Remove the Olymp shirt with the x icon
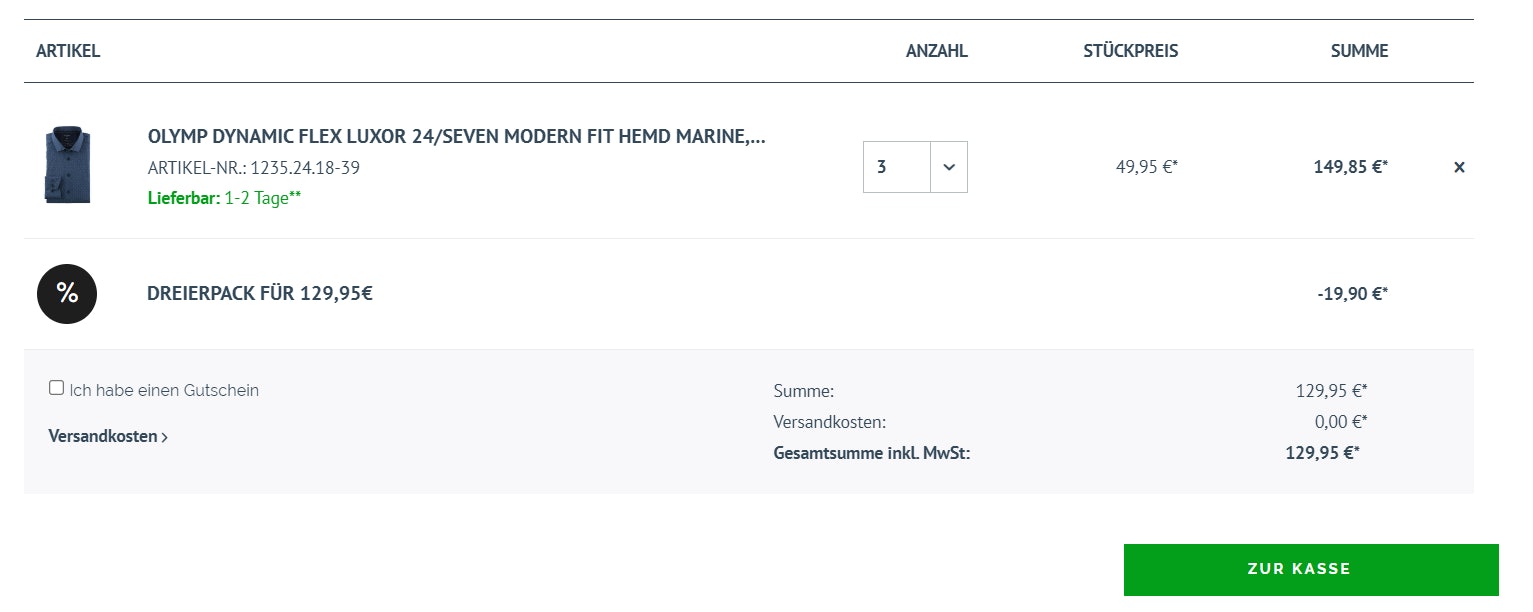Viewport: 1533px width, 612px height. (1459, 167)
